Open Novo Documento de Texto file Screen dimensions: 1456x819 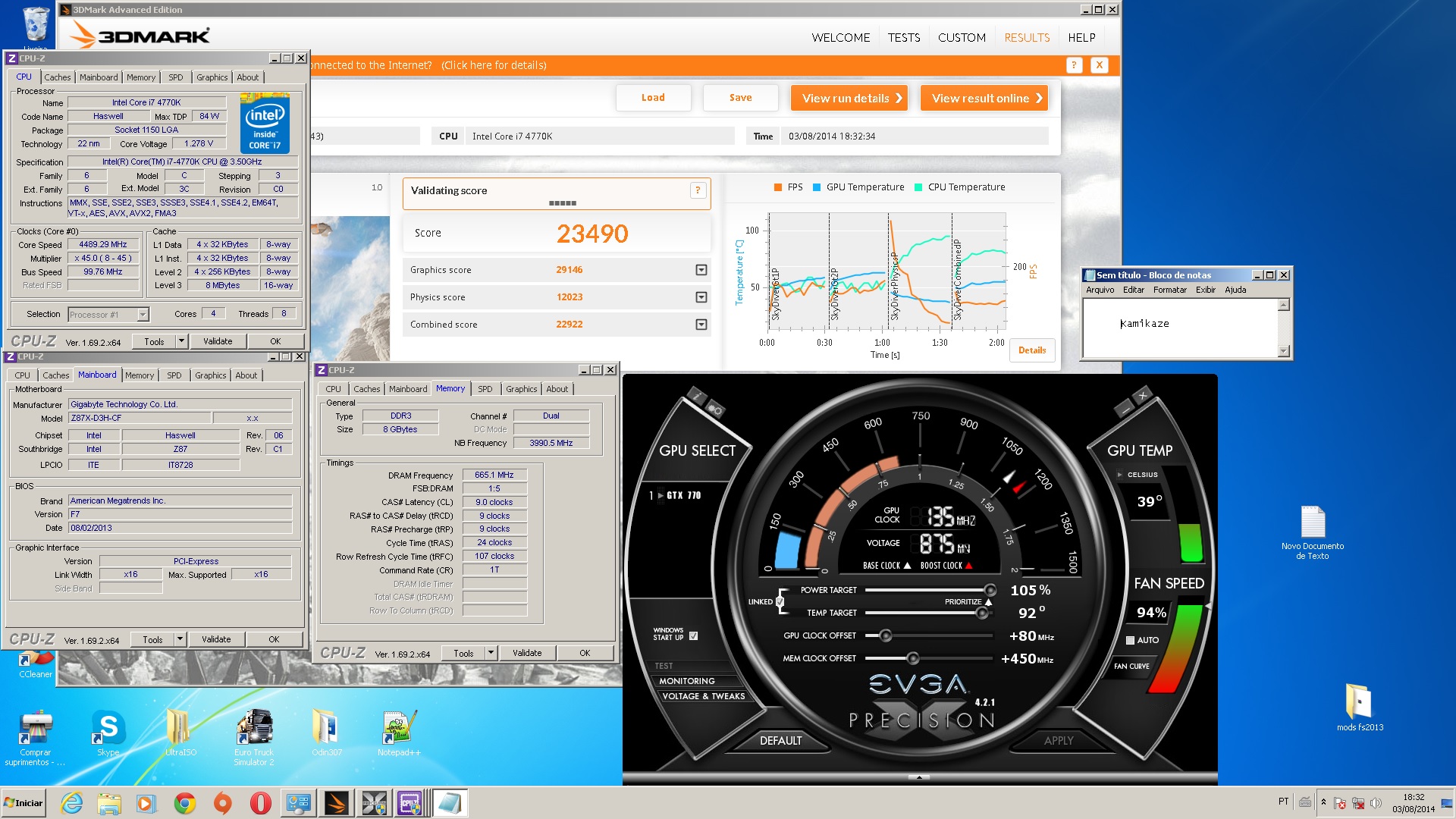[x=1313, y=532]
